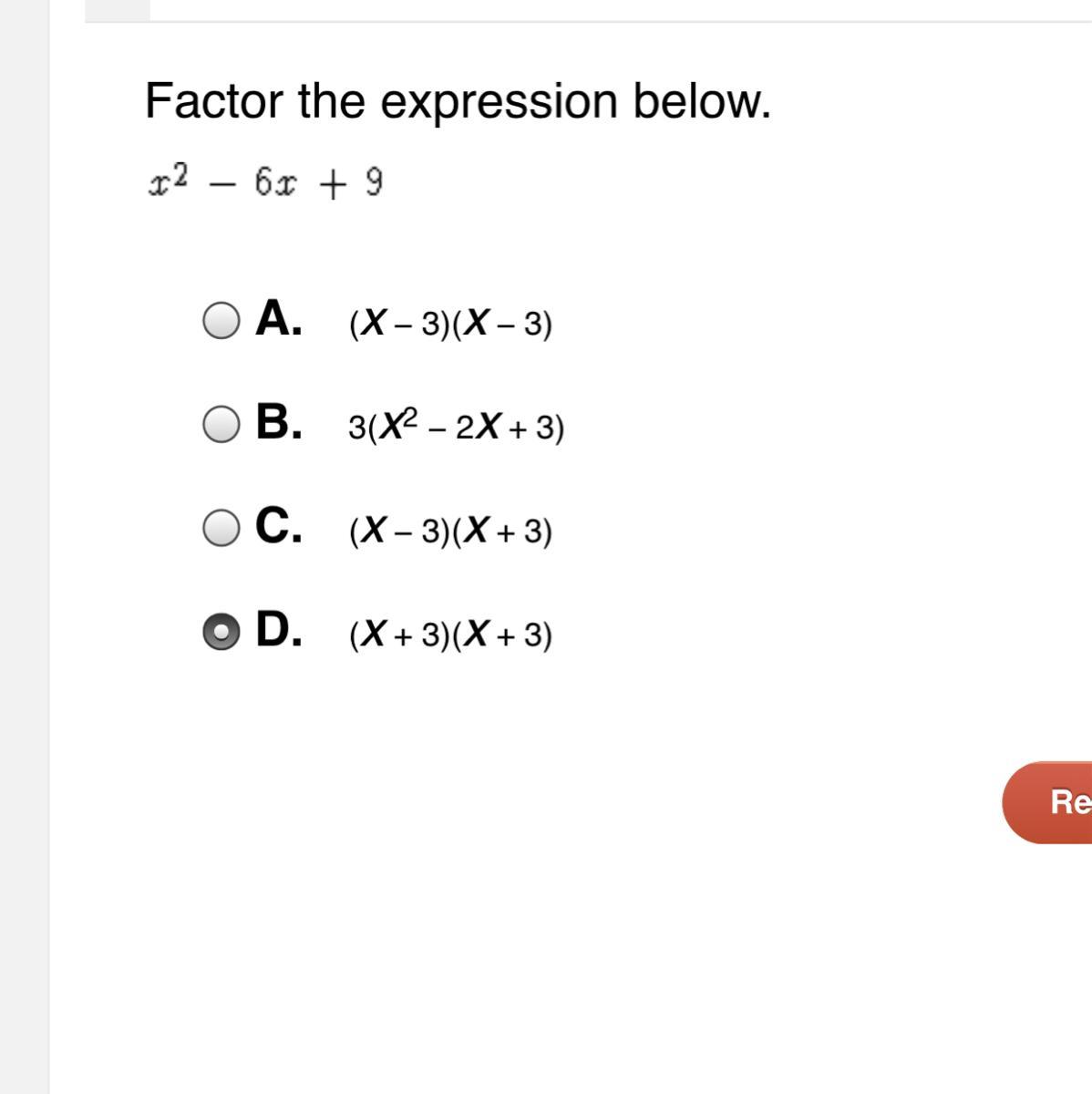Click the selected radio button for option D
Viewport: 1092px width, 1094px height.
[221, 632]
